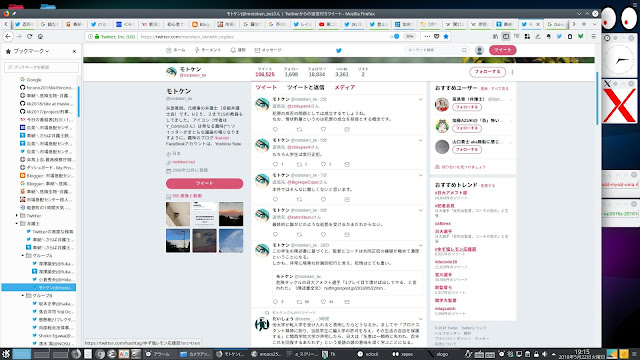Open a new tab with plus button

(584, 24)
